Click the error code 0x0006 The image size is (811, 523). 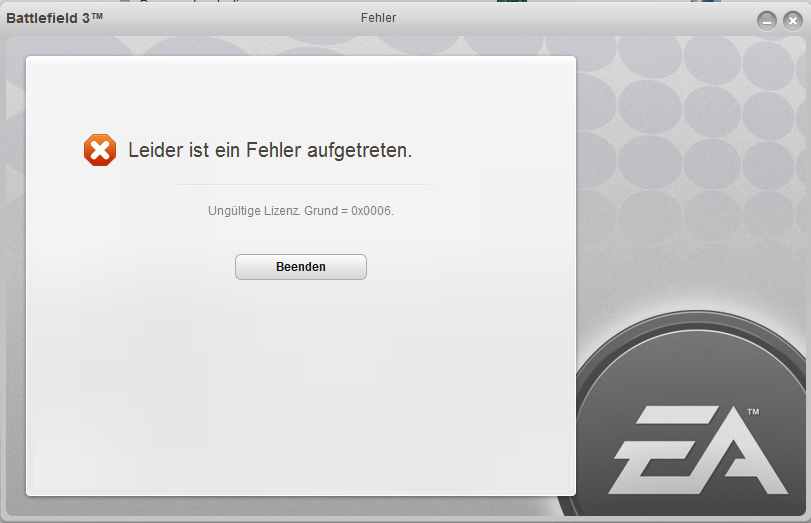tap(371, 211)
